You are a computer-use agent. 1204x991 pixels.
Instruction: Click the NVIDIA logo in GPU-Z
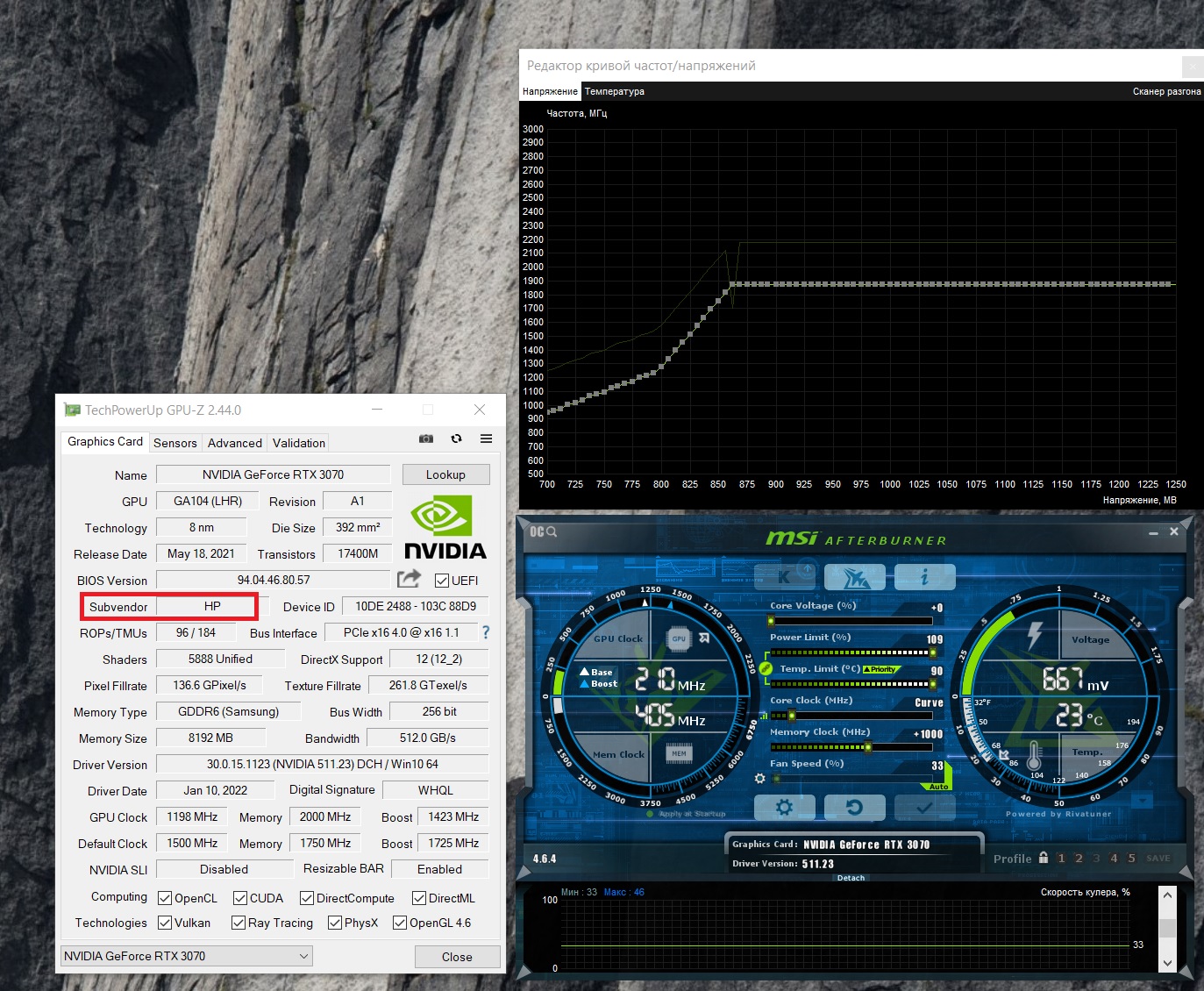pyautogui.click(x=445, y=527)
